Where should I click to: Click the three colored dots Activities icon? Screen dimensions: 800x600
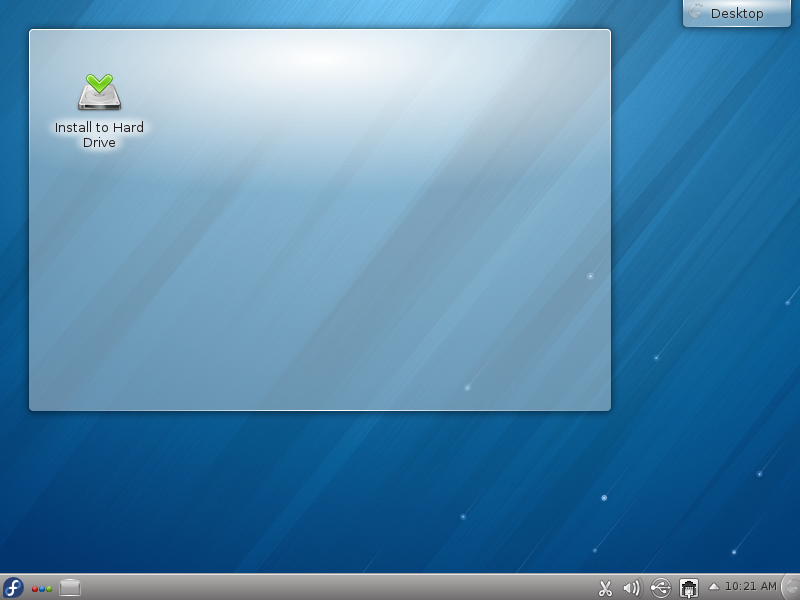[42, 588]
